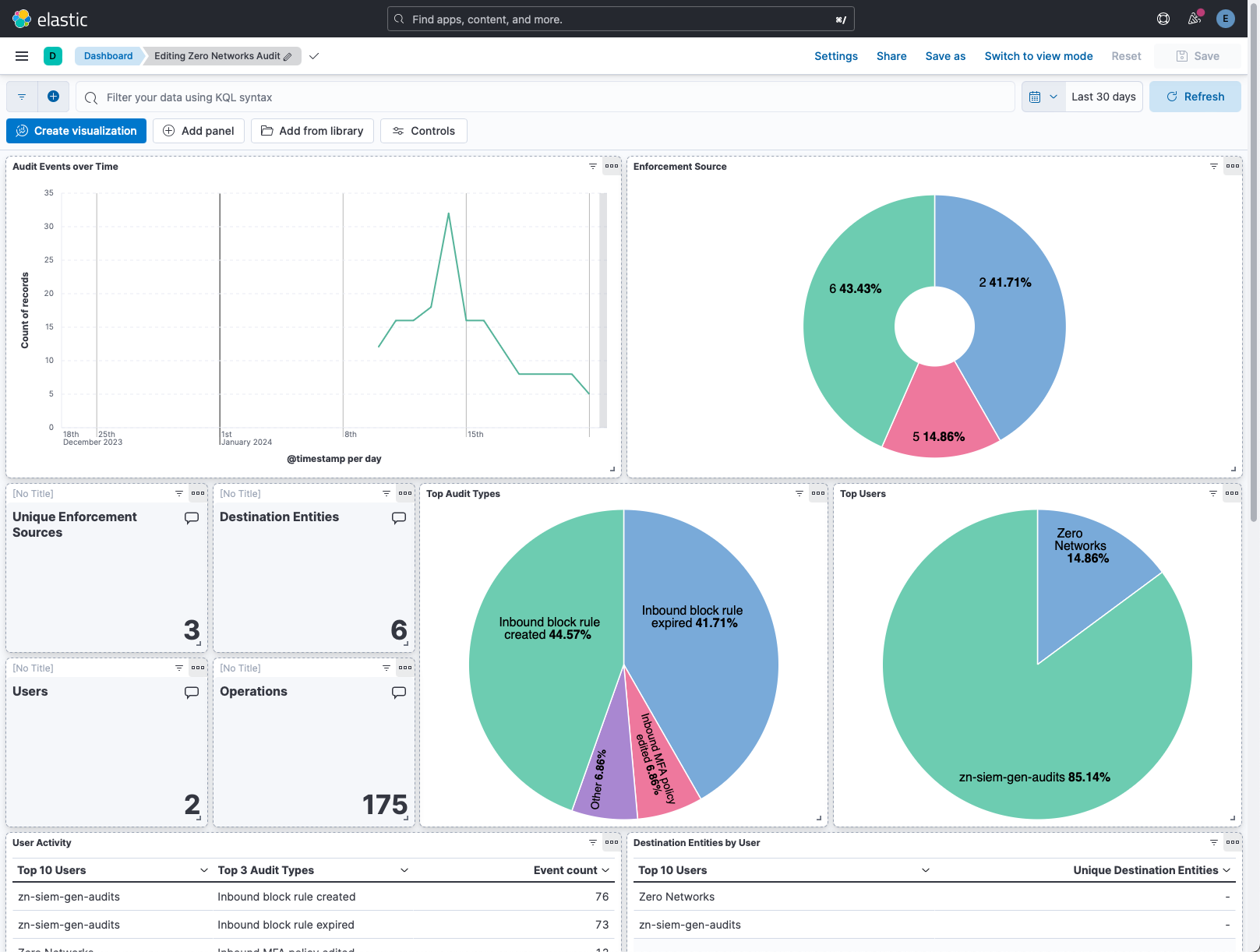The image size is (1260, 952).
Task: Expand Top 3 Audit Types column menu
Action: point(404,870)
